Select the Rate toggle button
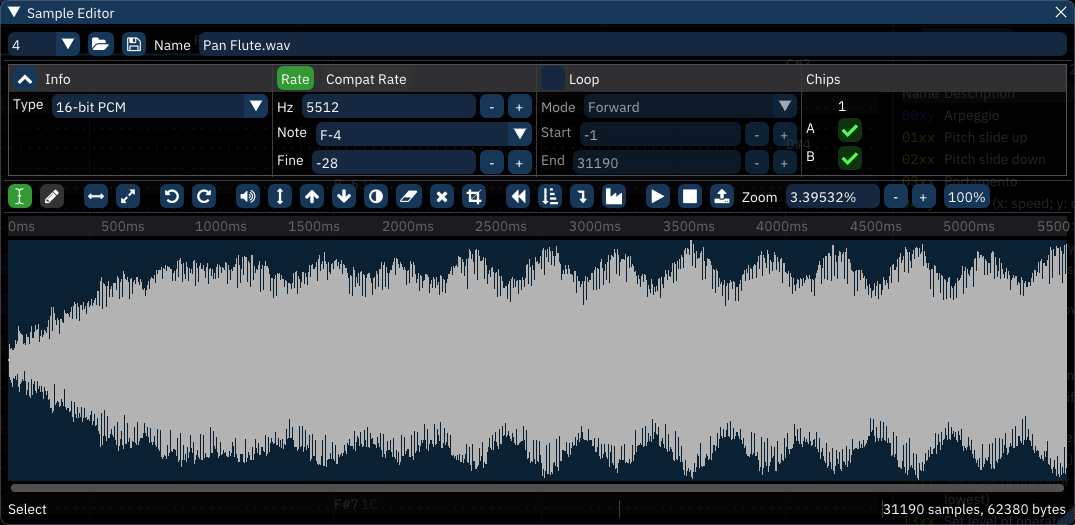Screen dimensions: 1075x525 295,80
